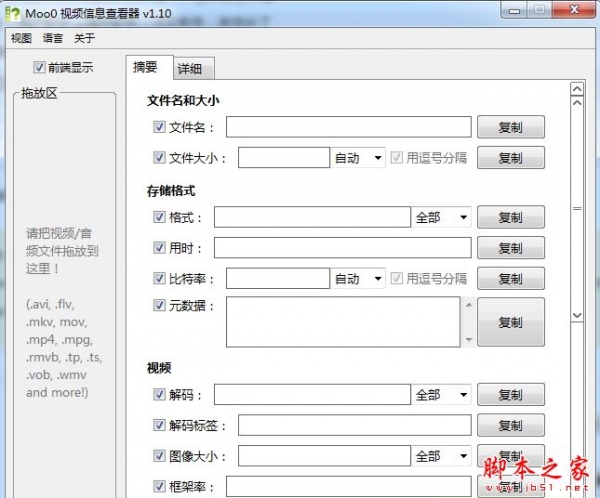Copy the 比特率 value with 复制
Screen dimensions: 600x498
[511, 278]
